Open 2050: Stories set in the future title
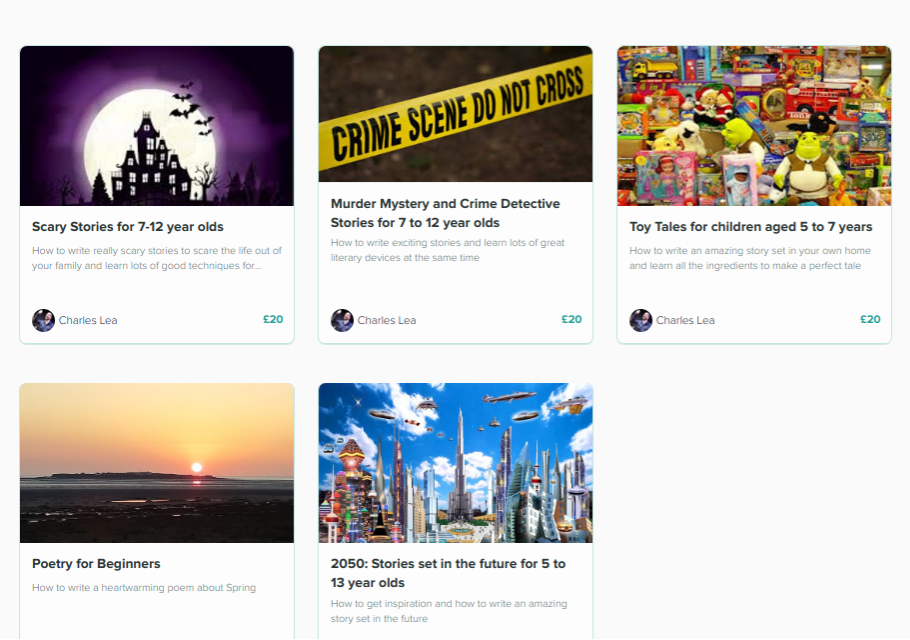The image size is (910, 640). [448, 573]
